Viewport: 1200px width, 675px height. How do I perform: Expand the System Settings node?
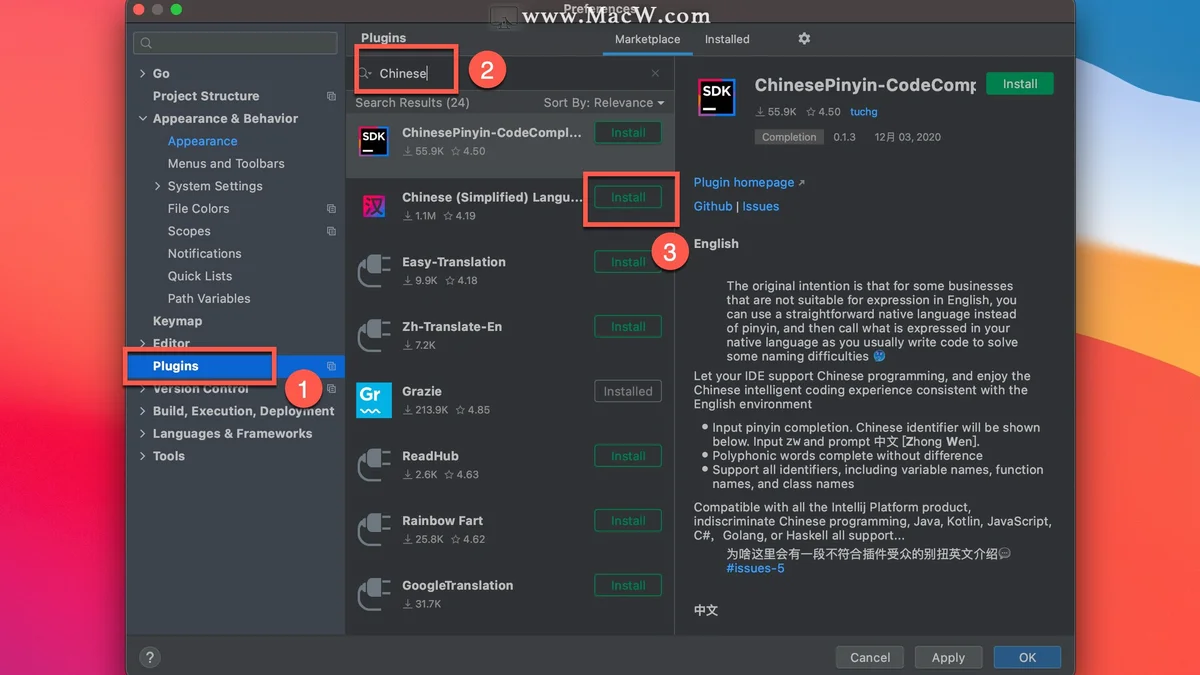tap(157, 186)
